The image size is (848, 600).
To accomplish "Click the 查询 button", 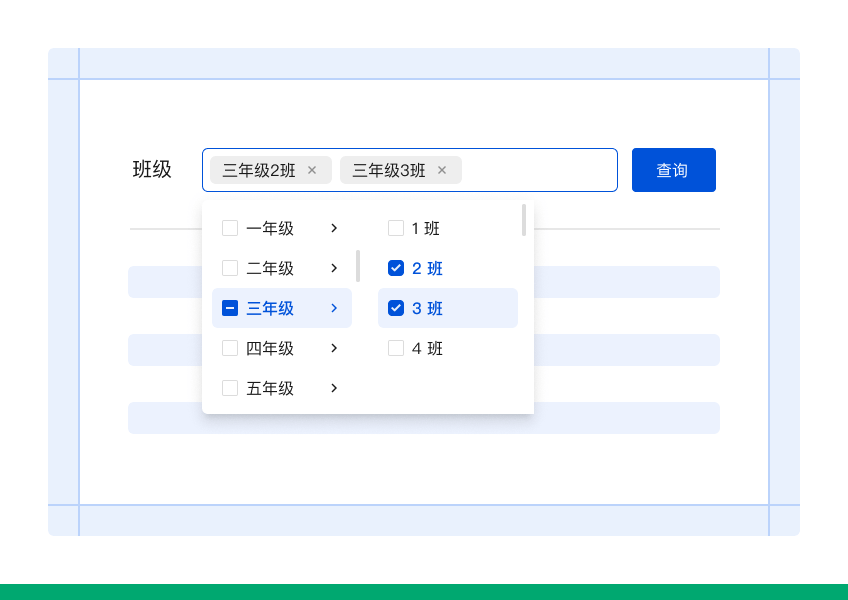I will point(674,170).
